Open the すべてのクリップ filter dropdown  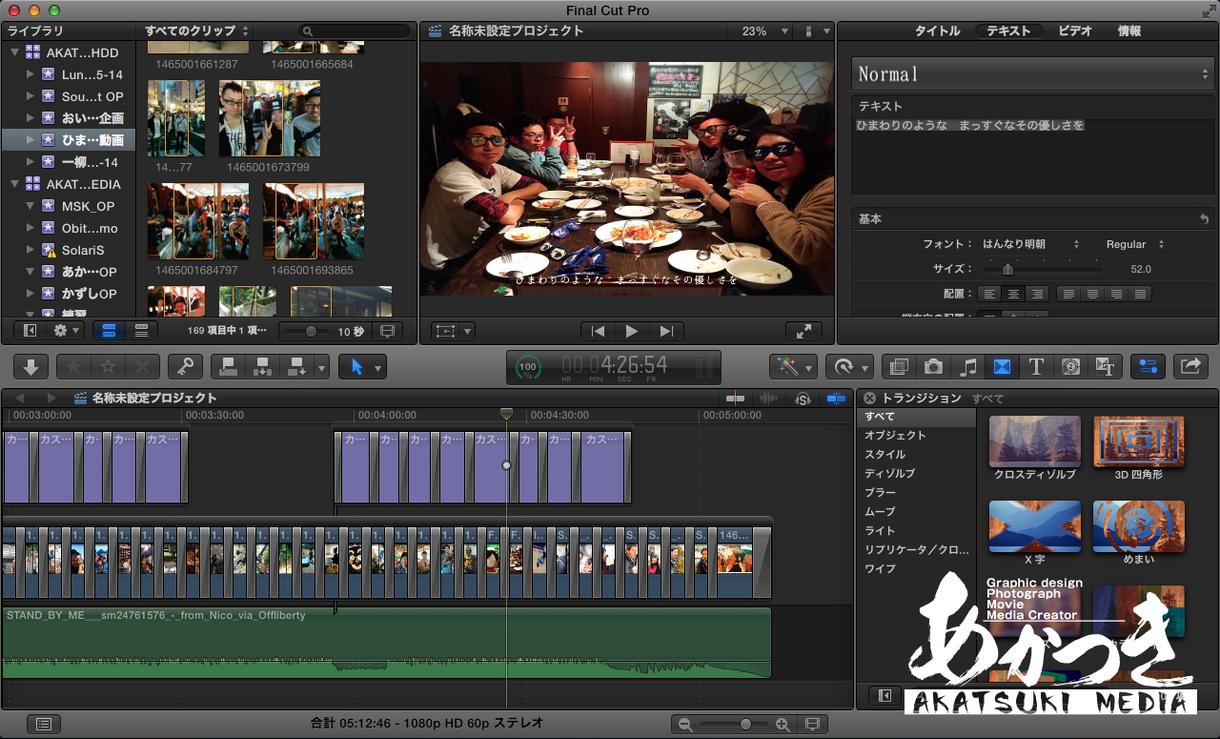(x=196, y=31)
